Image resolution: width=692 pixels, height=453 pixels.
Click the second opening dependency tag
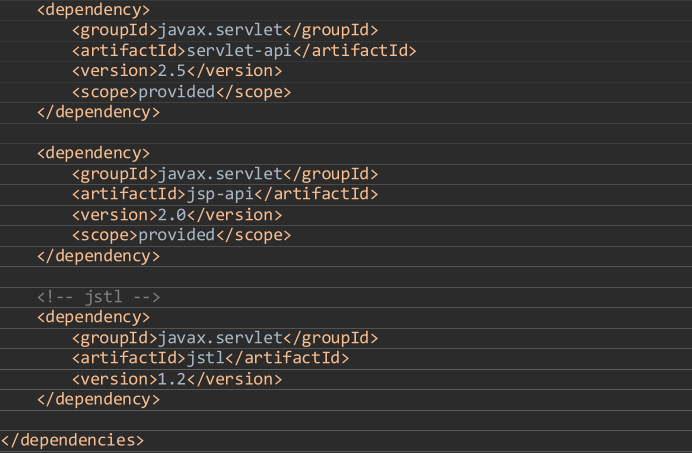(x=94, y=153)
